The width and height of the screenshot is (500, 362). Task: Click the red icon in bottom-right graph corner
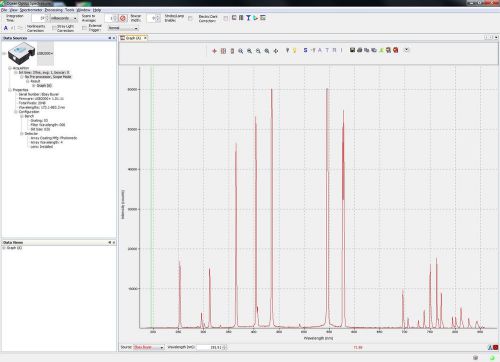(x=495, y=348)
